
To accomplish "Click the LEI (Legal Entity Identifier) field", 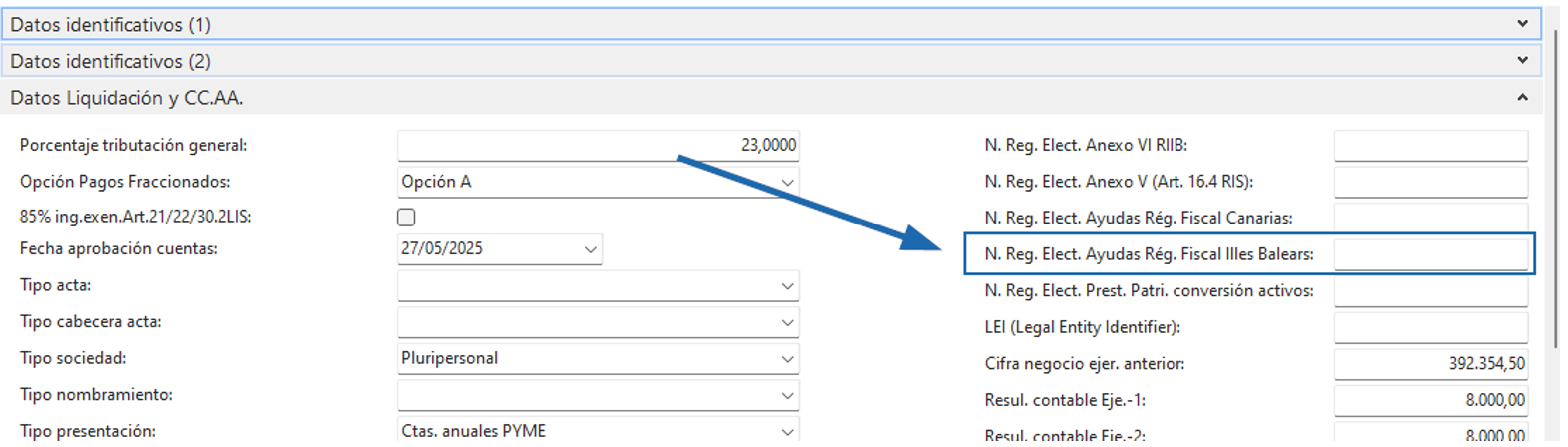I will (x=1431, y=327).
